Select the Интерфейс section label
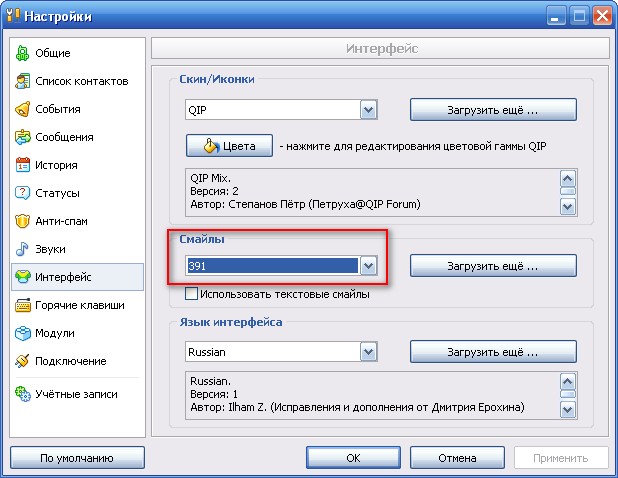Image resolution: width=618 pixels, height=478 pixels. click(x=63, y=277)
